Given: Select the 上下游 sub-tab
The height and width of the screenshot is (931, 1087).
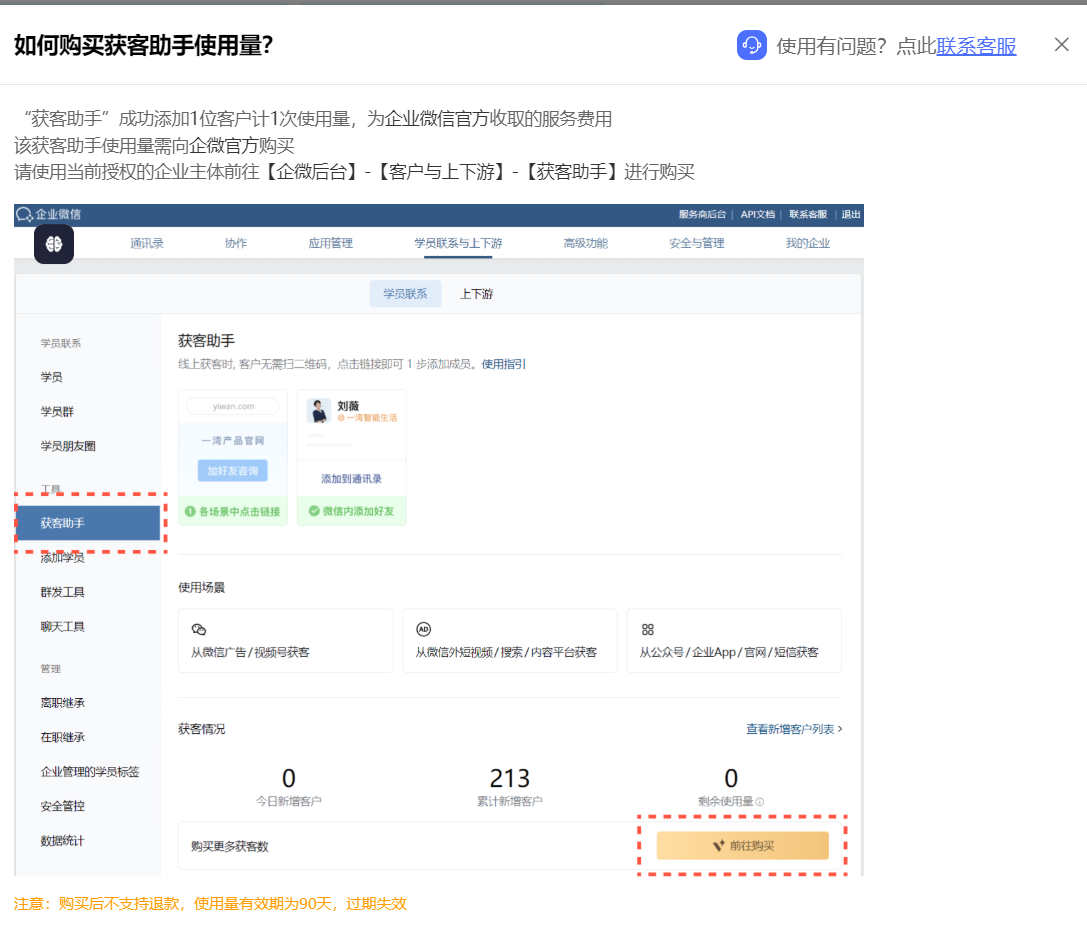Looking at the screenshot, I should (x=476, y=294).
